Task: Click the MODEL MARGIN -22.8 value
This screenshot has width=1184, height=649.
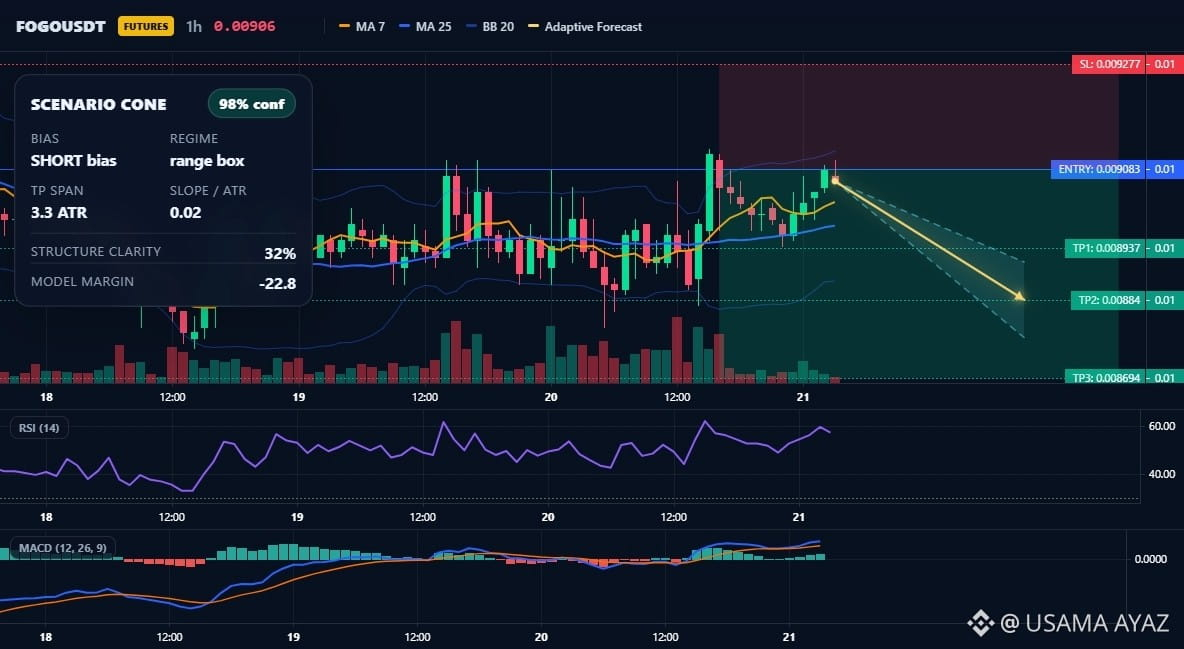Action: 277,284
